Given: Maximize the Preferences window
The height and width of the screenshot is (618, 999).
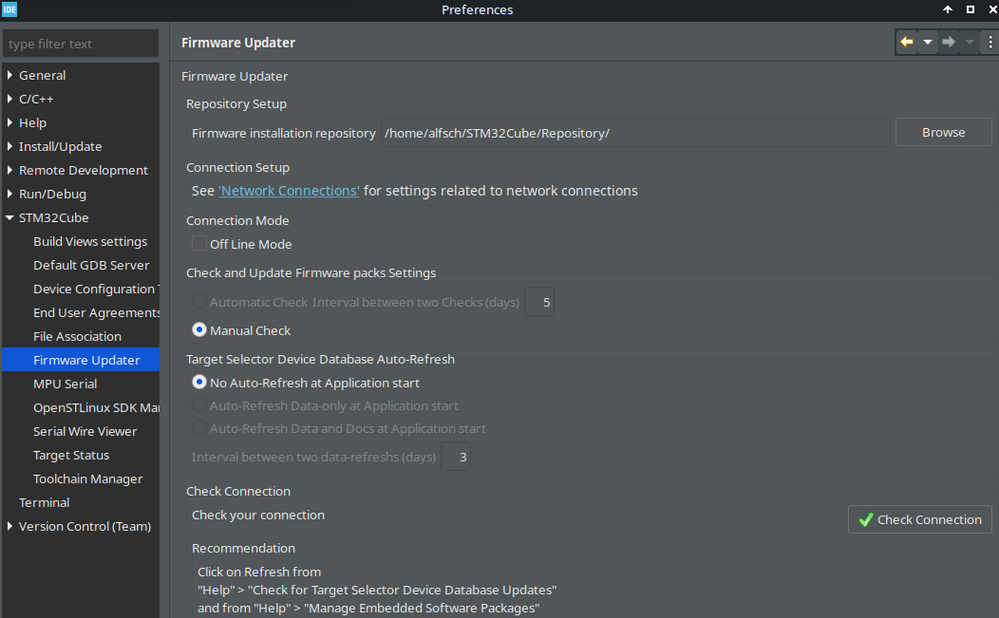Looking at the screenshot, I should [x=970, y=10].
